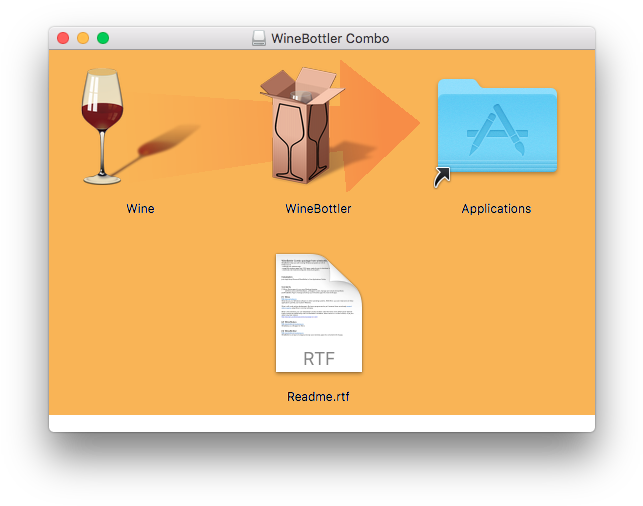The image size is (643, 506).
Task: Click the "WineBottler" name label
Action: tap(318, 209)
